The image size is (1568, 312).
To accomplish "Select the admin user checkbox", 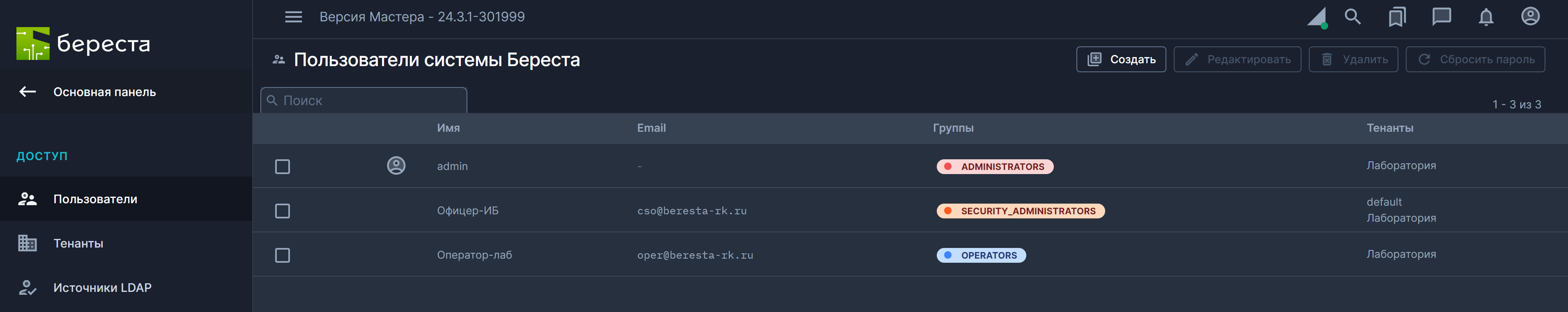I will point(283,167).
